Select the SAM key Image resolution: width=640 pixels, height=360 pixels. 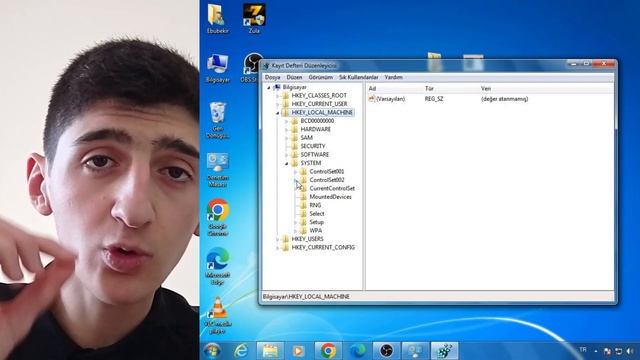(x=306, y=138)
